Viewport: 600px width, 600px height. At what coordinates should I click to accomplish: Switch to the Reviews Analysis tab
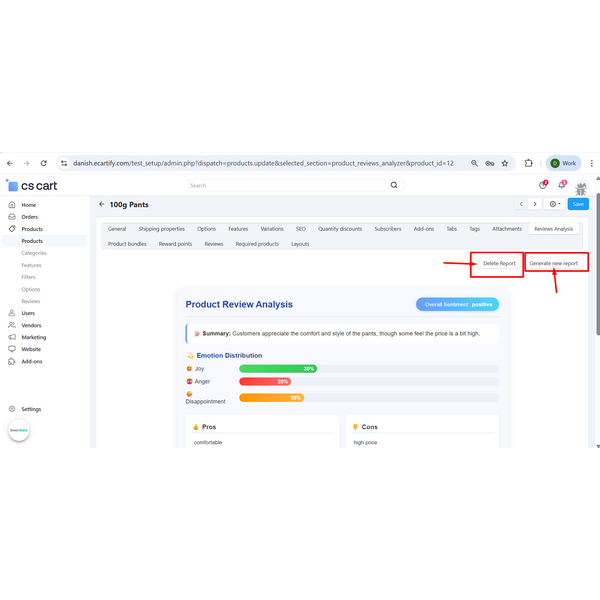tap(553, 229)
